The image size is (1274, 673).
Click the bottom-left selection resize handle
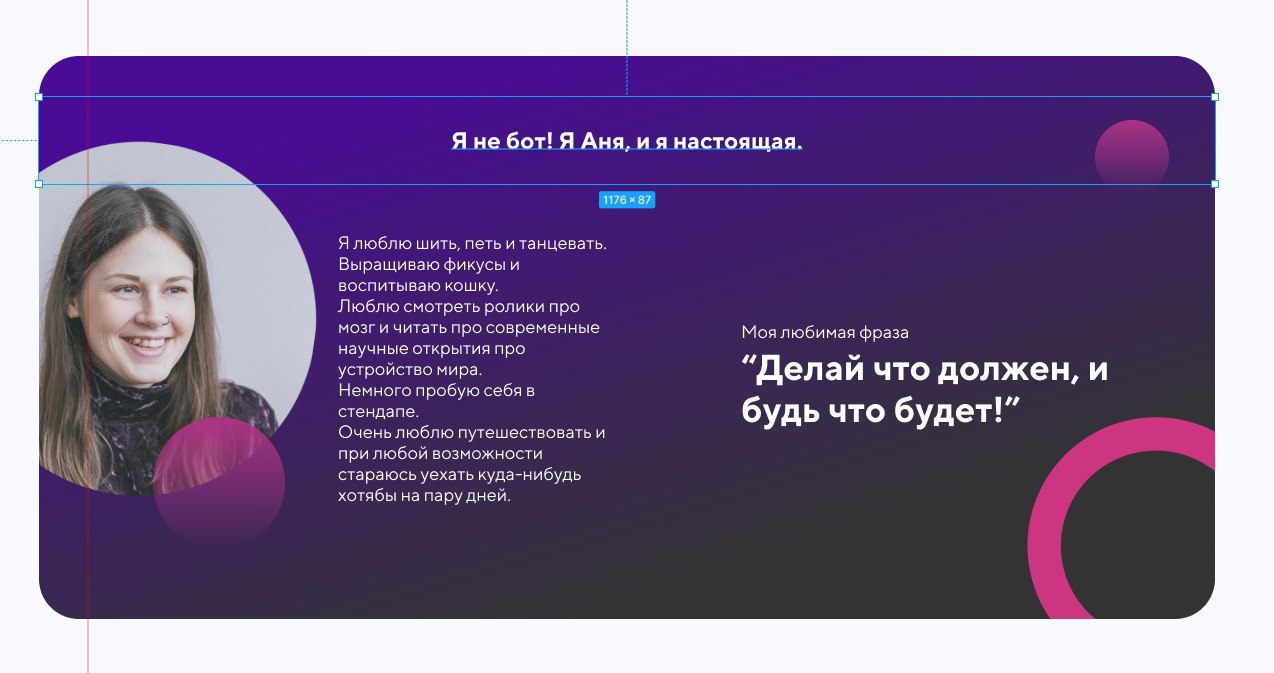pos(39,184)
